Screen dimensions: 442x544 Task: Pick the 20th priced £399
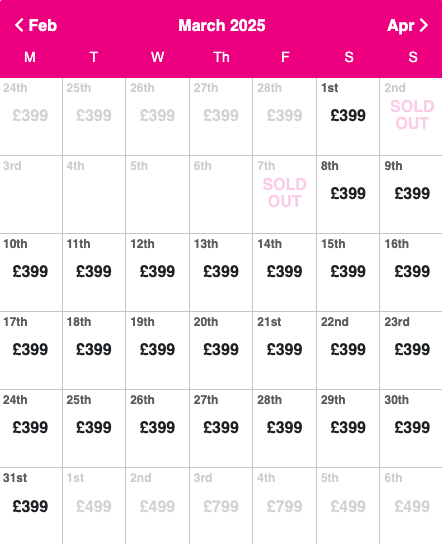(x=221, y=351)
